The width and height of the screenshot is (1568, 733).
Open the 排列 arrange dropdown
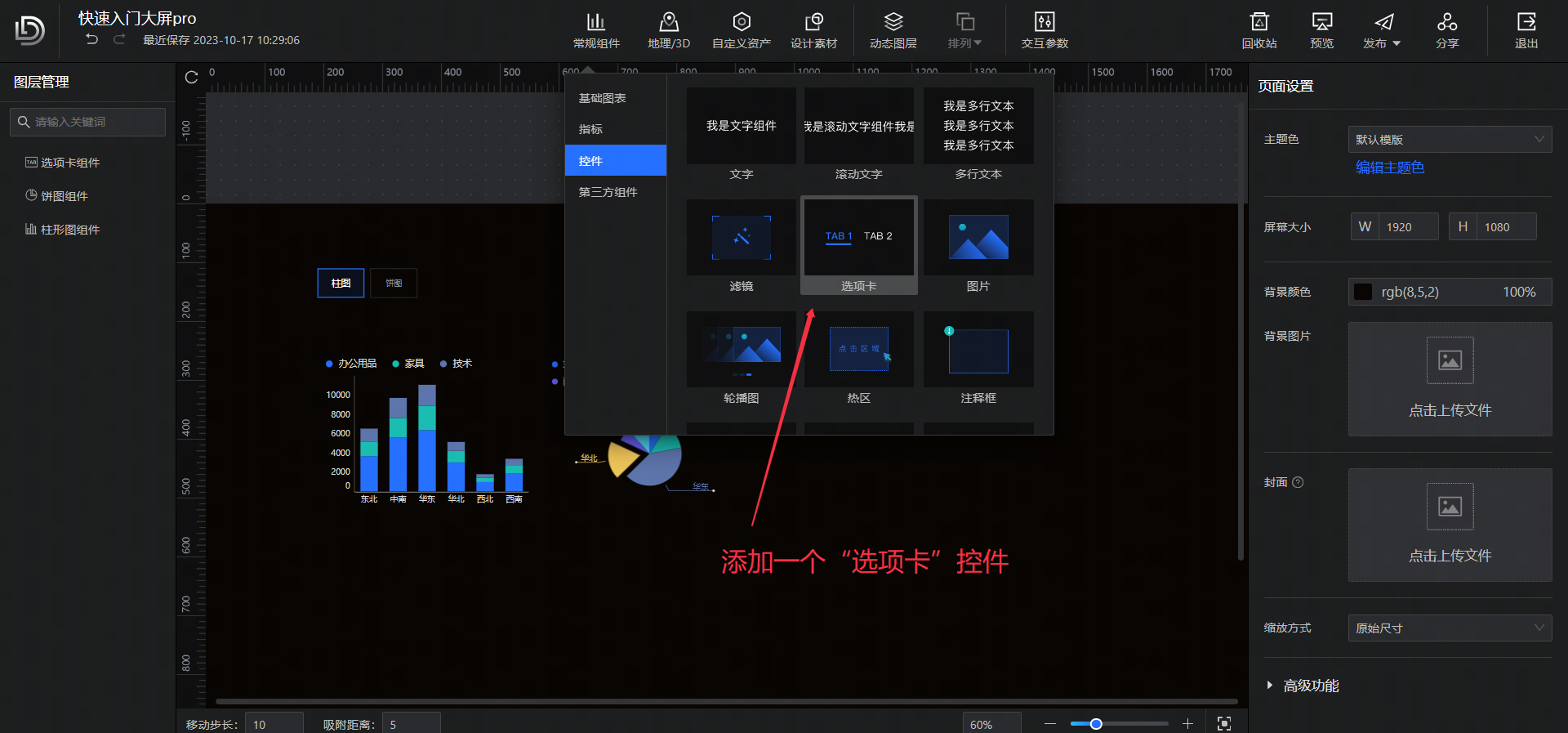click(x=964, y=30)
